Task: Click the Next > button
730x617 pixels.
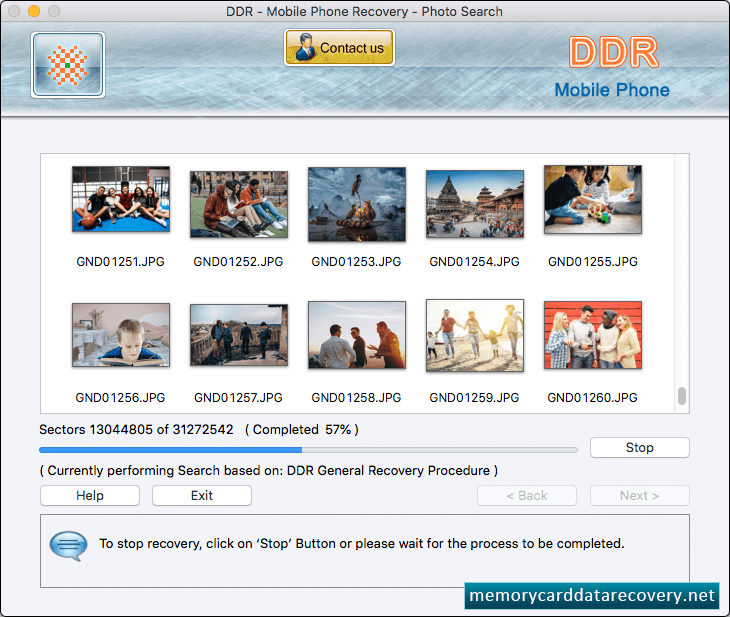Action: click(x=640, y=495)
